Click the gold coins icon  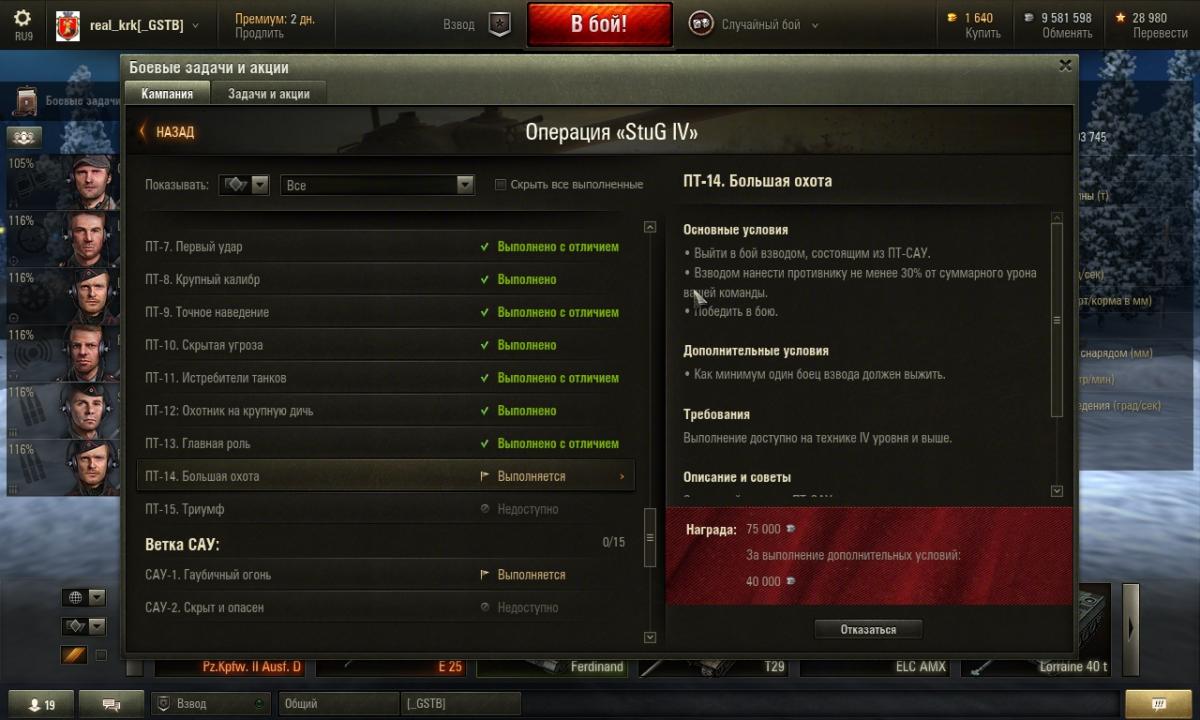pyautogui.click(x=951, y=17)
